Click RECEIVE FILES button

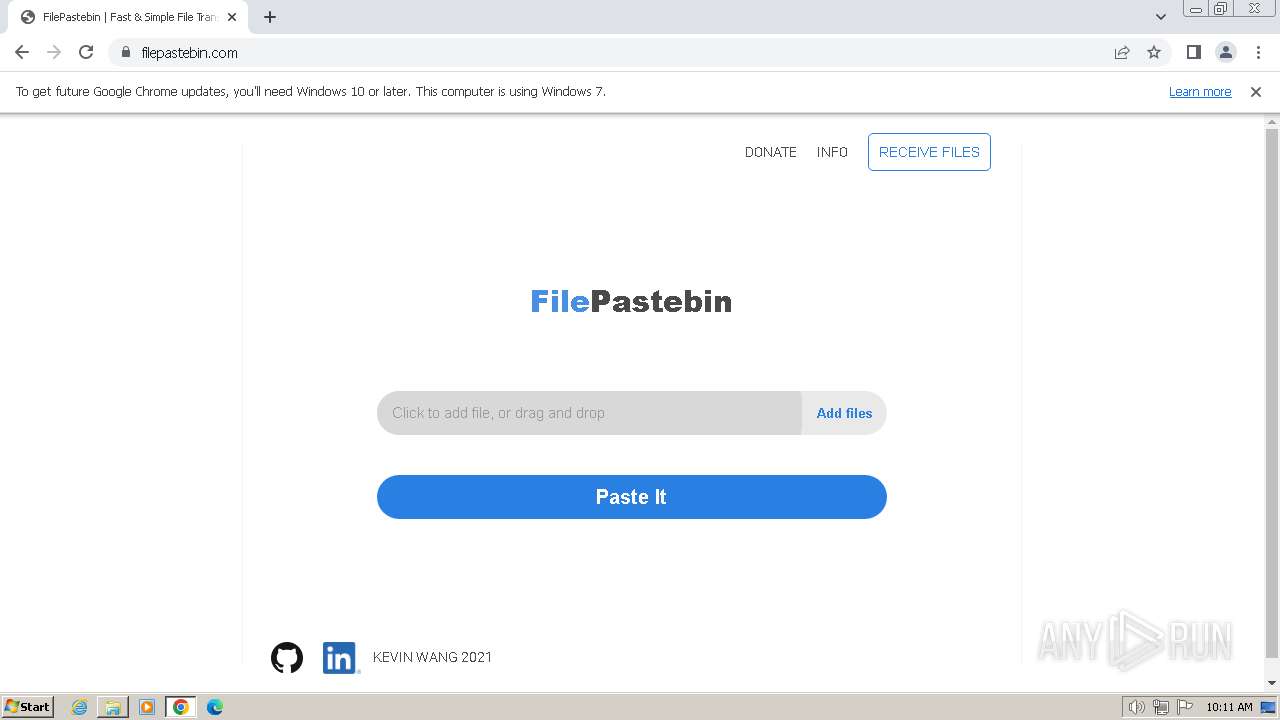point(929,152)
